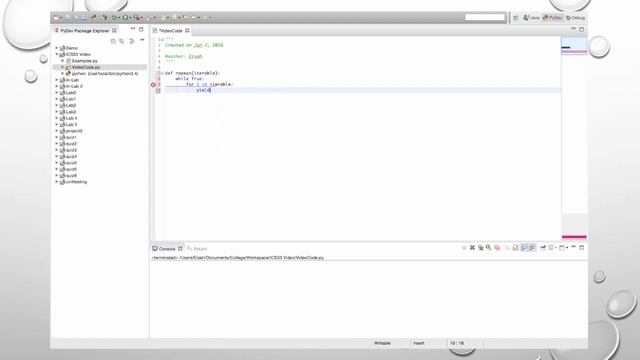Viewport: 640px width, 360px height.
Task: Toggle Scroll Lock in console toolbar
Action: point(516,248)
